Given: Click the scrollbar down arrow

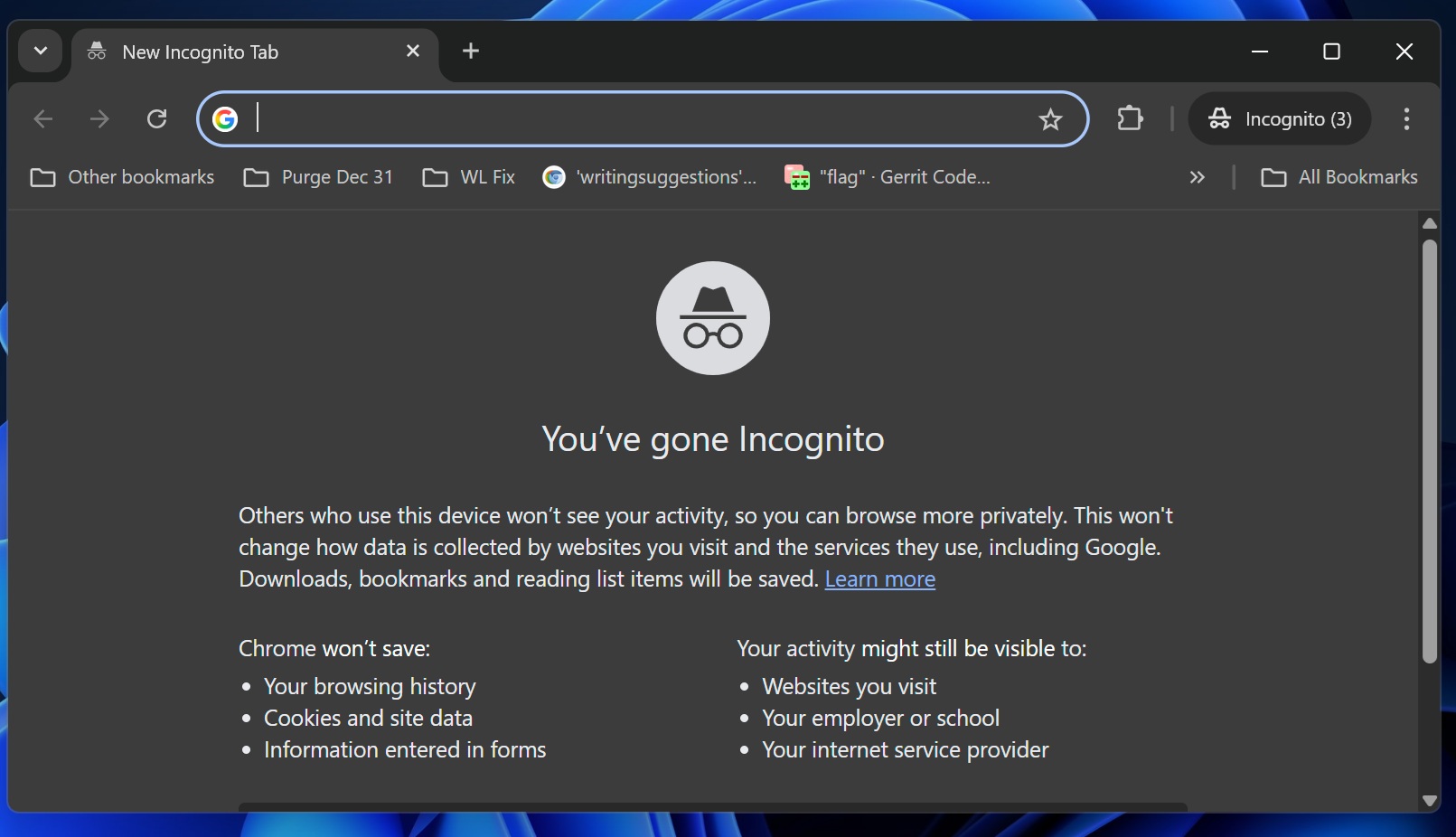Looking at the screenshot, I should 1429,801.
